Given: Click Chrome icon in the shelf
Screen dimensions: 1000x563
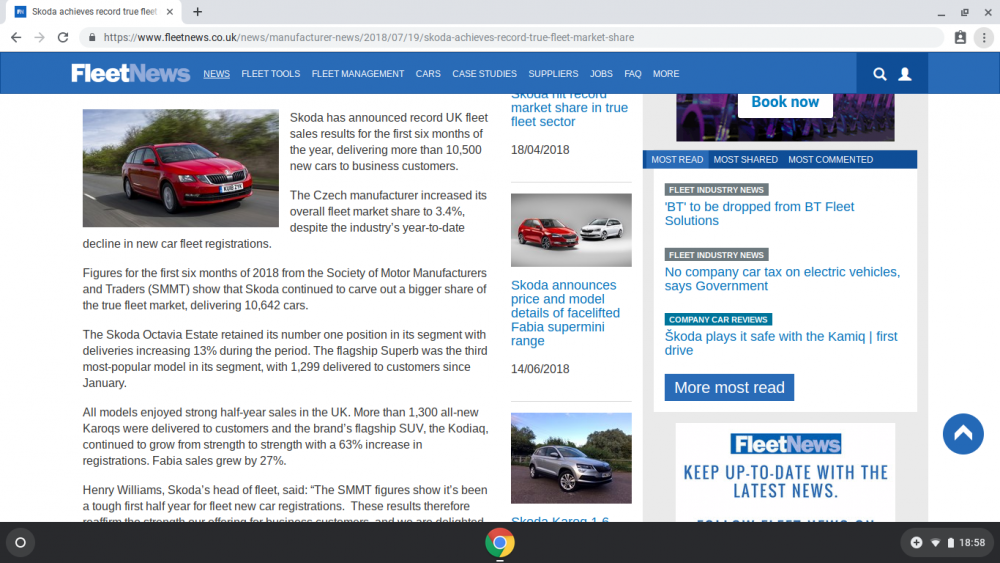Looking at the screenshot, I should tap(499, 543).
